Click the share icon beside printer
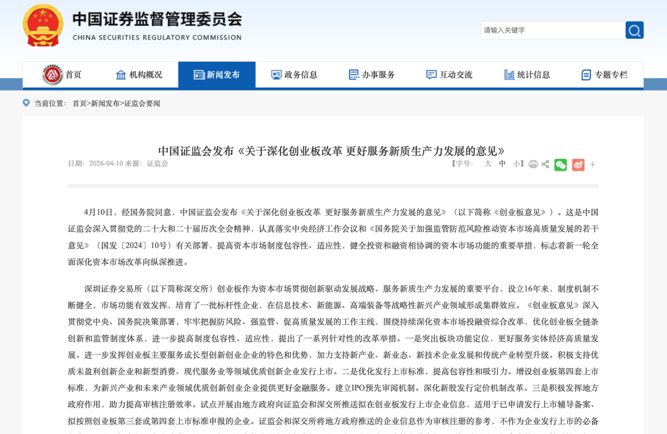Screen dimensions: 667x434 coord(546,164)
